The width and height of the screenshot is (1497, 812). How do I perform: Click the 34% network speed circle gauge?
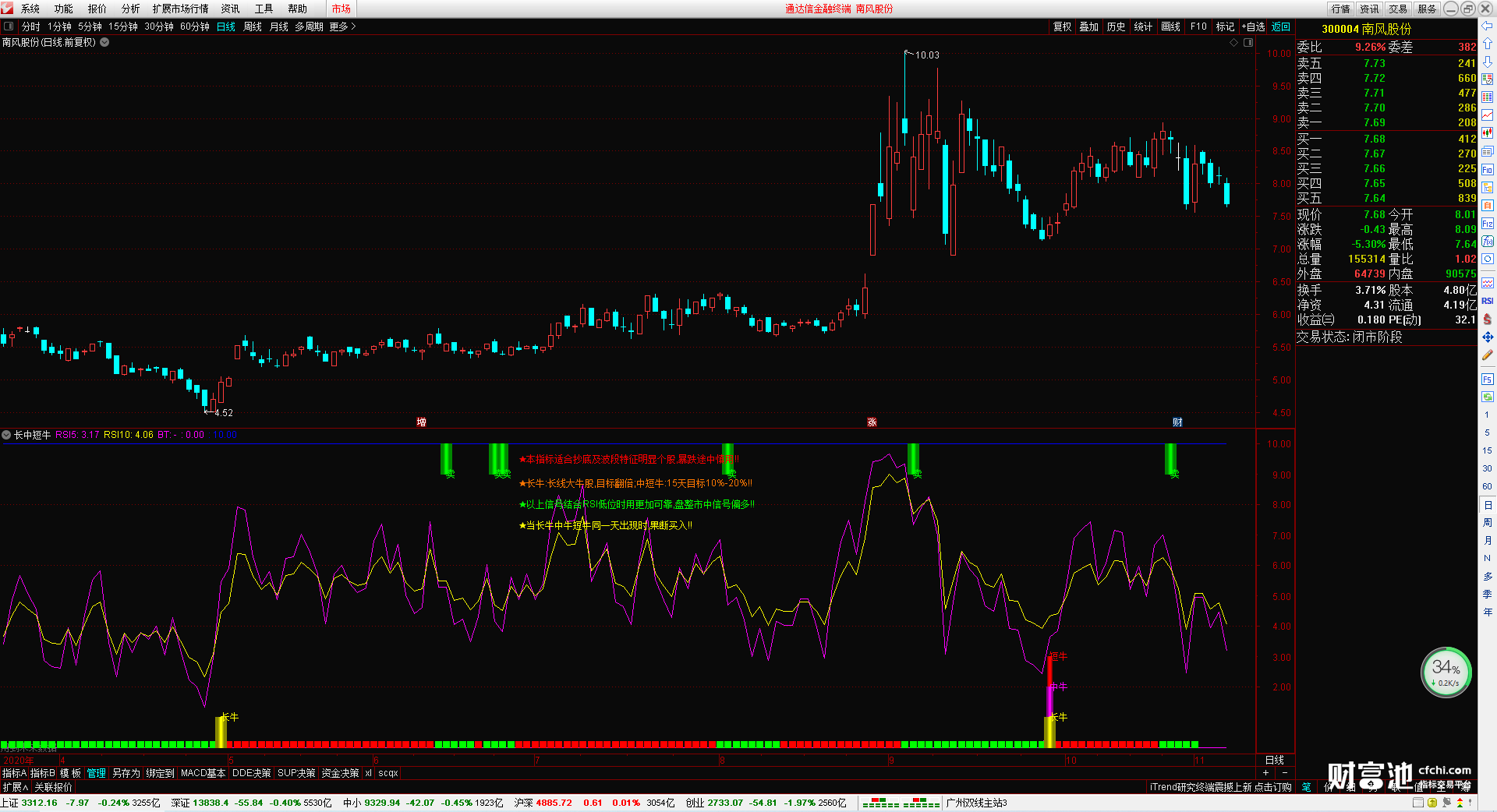[1446, 672]
